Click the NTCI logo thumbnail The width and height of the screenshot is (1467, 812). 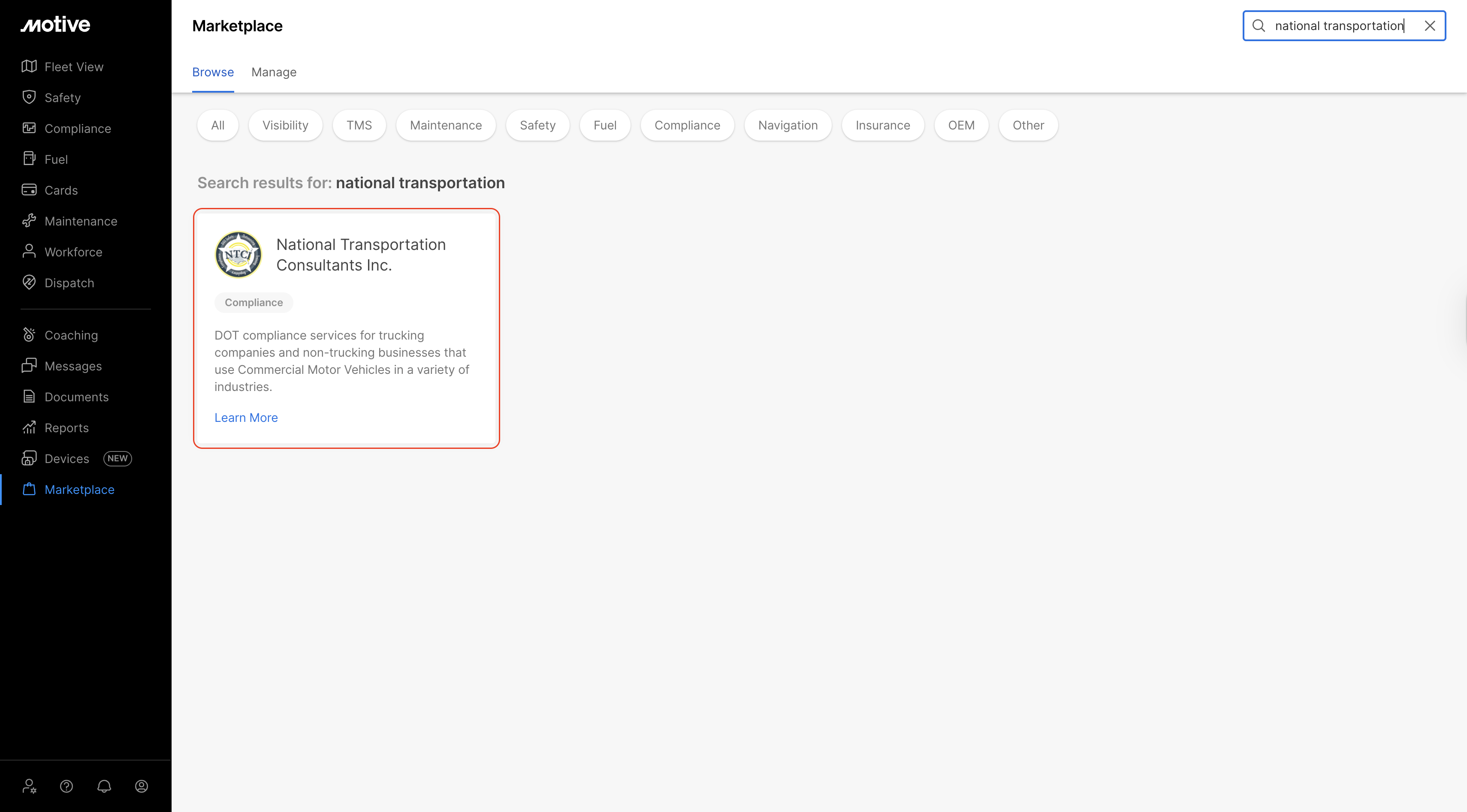[x=238, y=254]
